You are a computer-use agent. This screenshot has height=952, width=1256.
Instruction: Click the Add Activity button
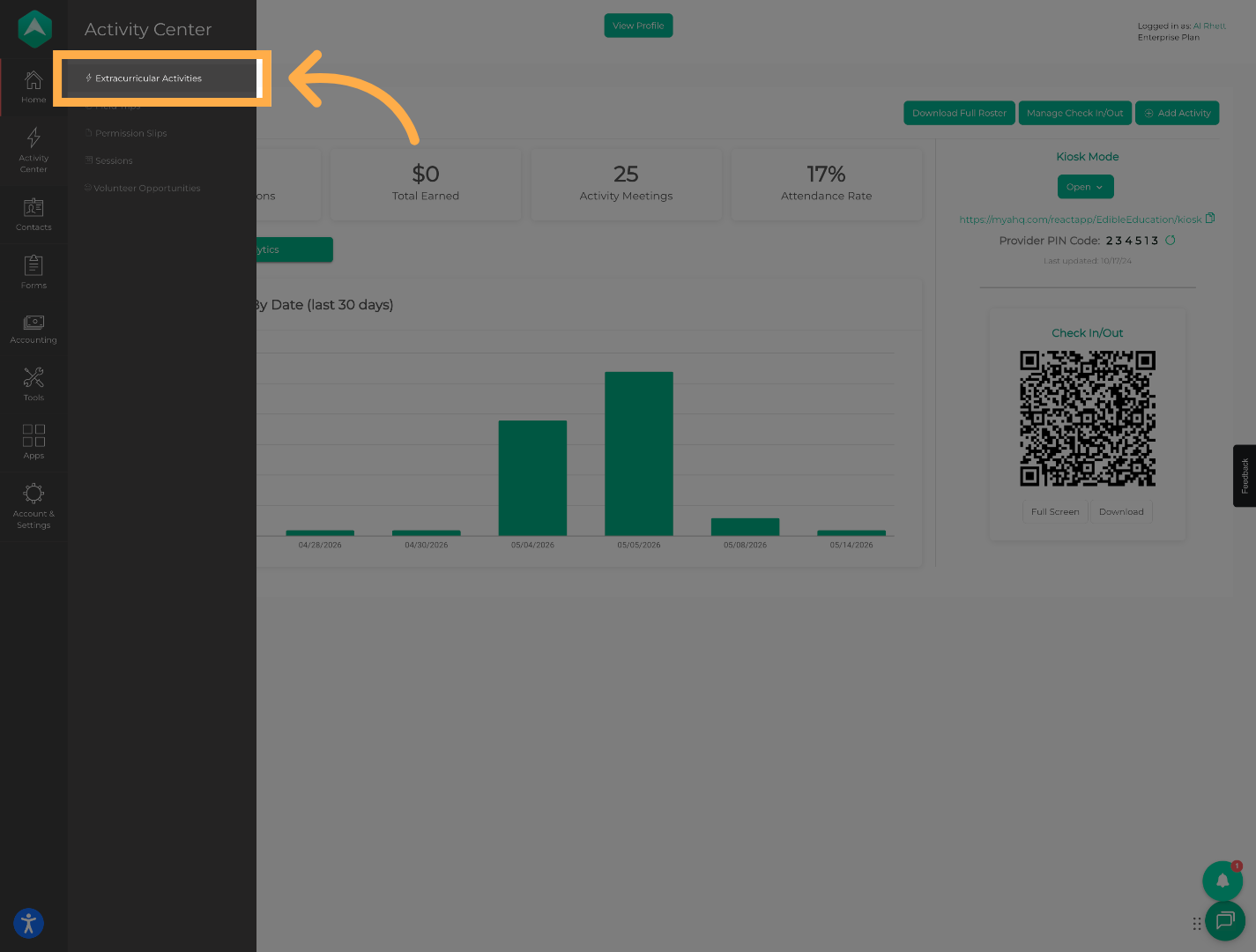click(1177, 113)
